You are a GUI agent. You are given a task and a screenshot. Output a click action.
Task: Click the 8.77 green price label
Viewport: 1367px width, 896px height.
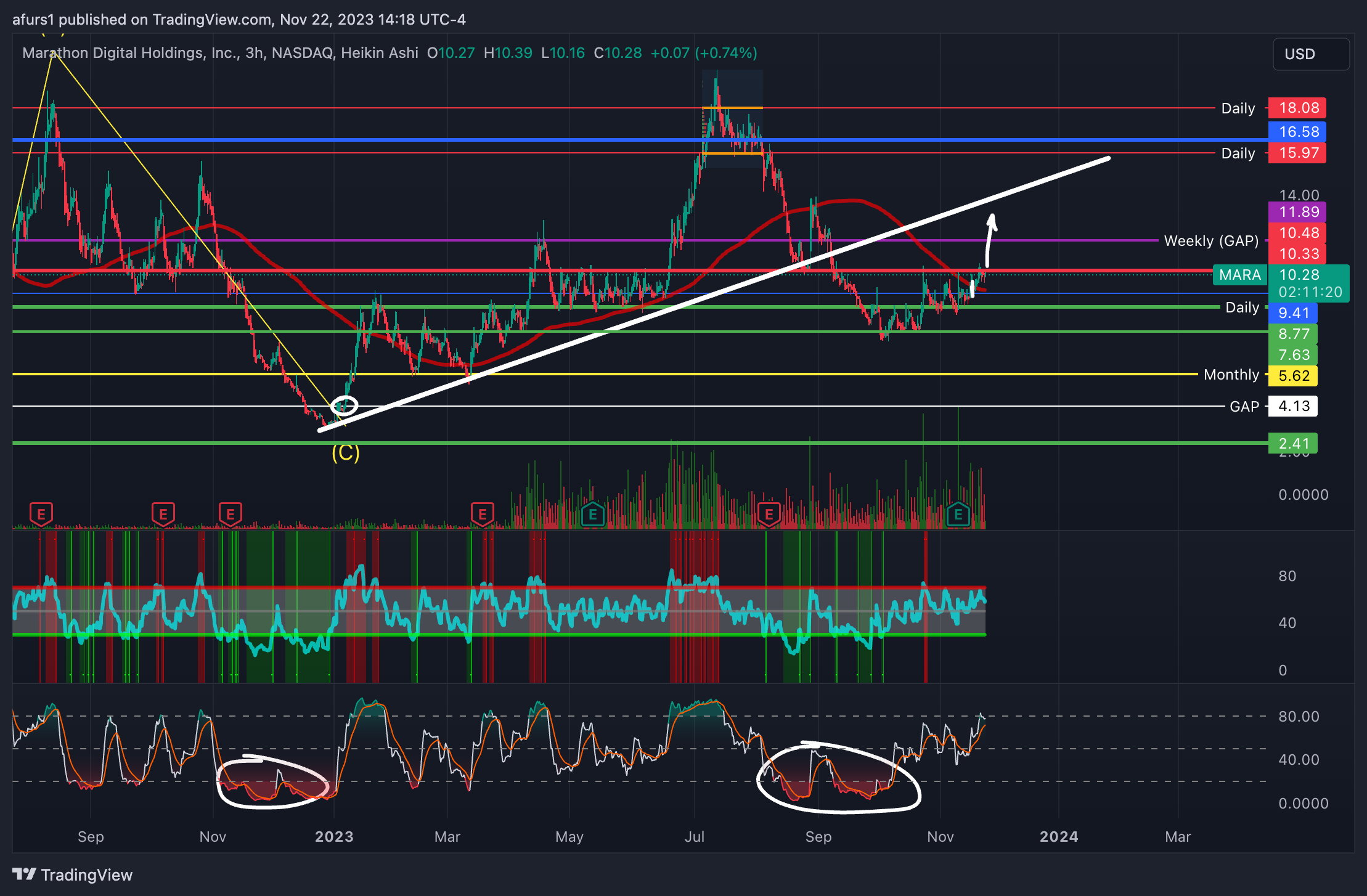pos(1293,334)
